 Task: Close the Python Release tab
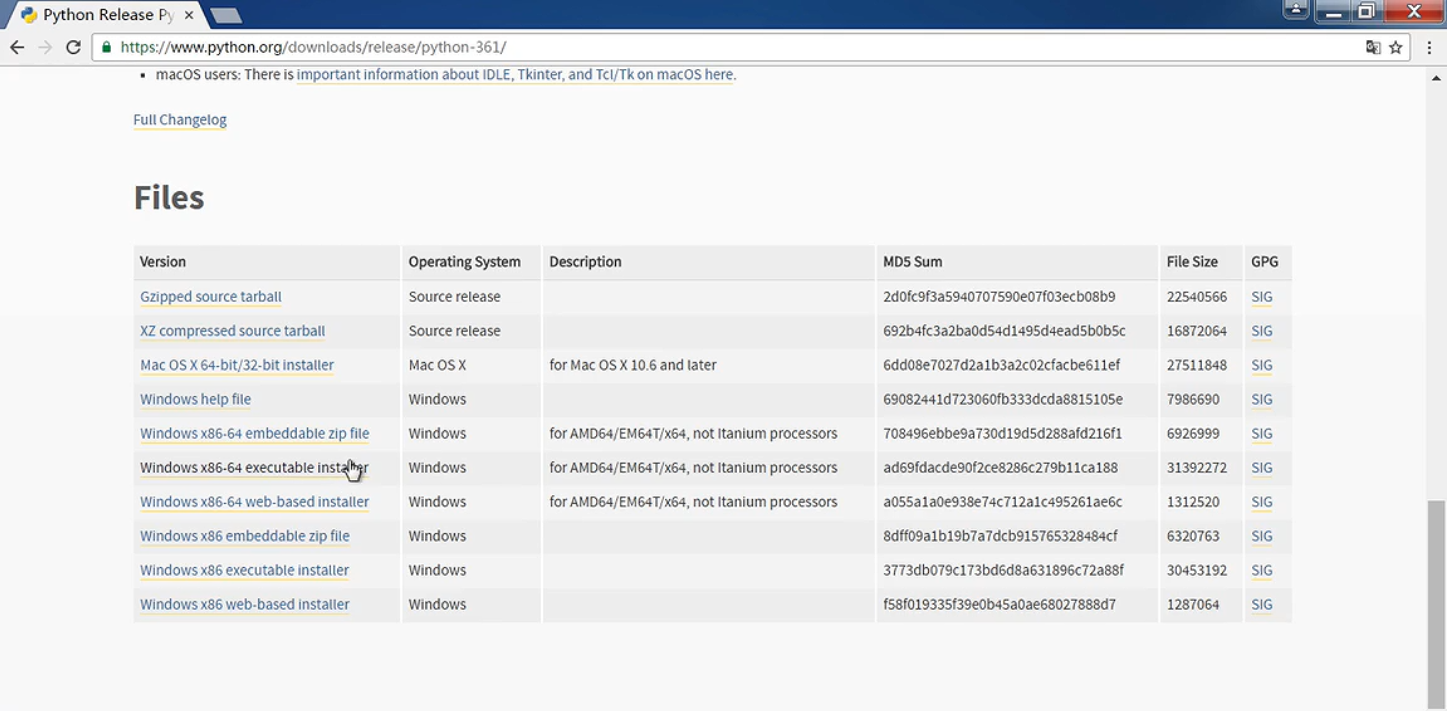coord(189,15)
